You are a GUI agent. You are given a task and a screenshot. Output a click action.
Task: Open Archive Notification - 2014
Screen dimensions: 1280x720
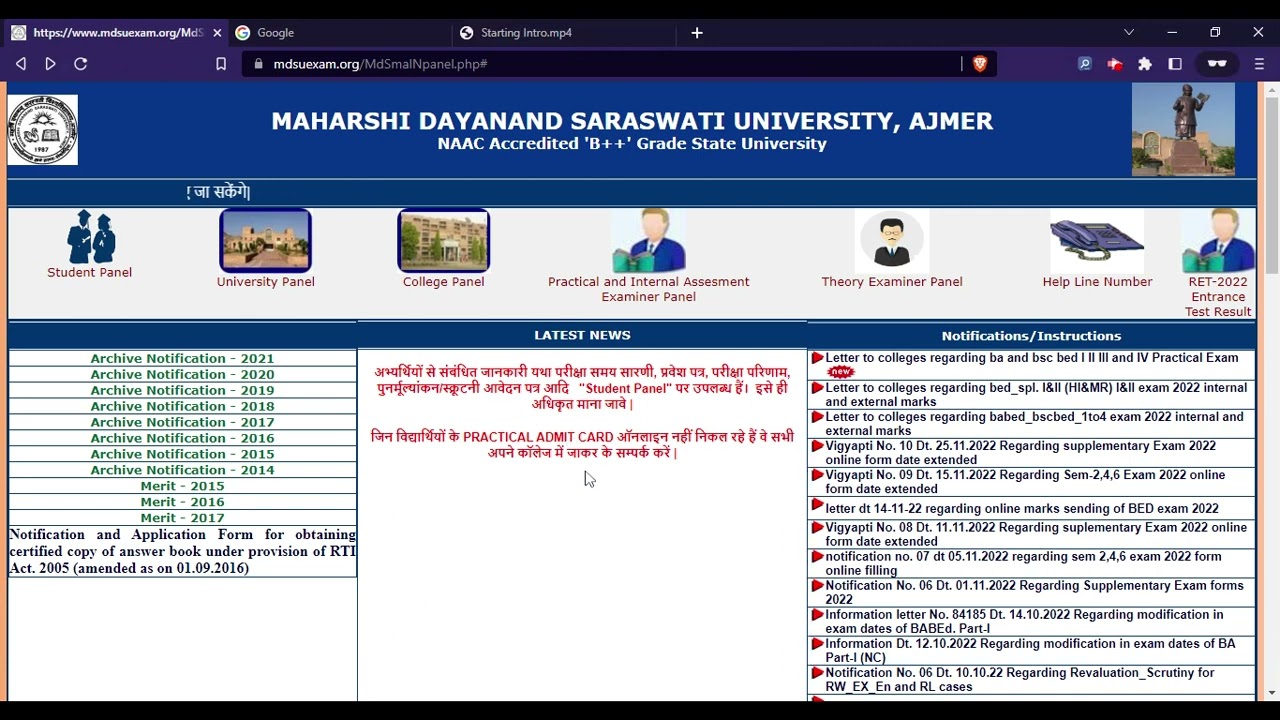click(182, 470)
